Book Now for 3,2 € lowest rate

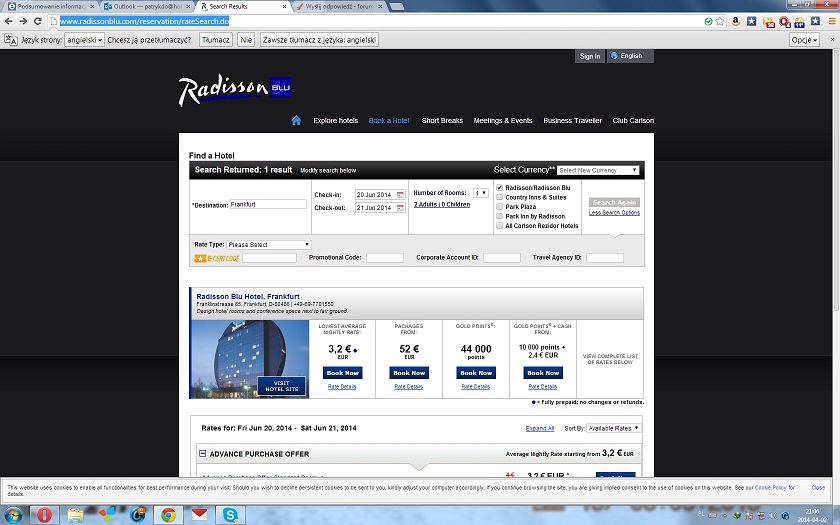pyautogui.click(x=342, y=373)
